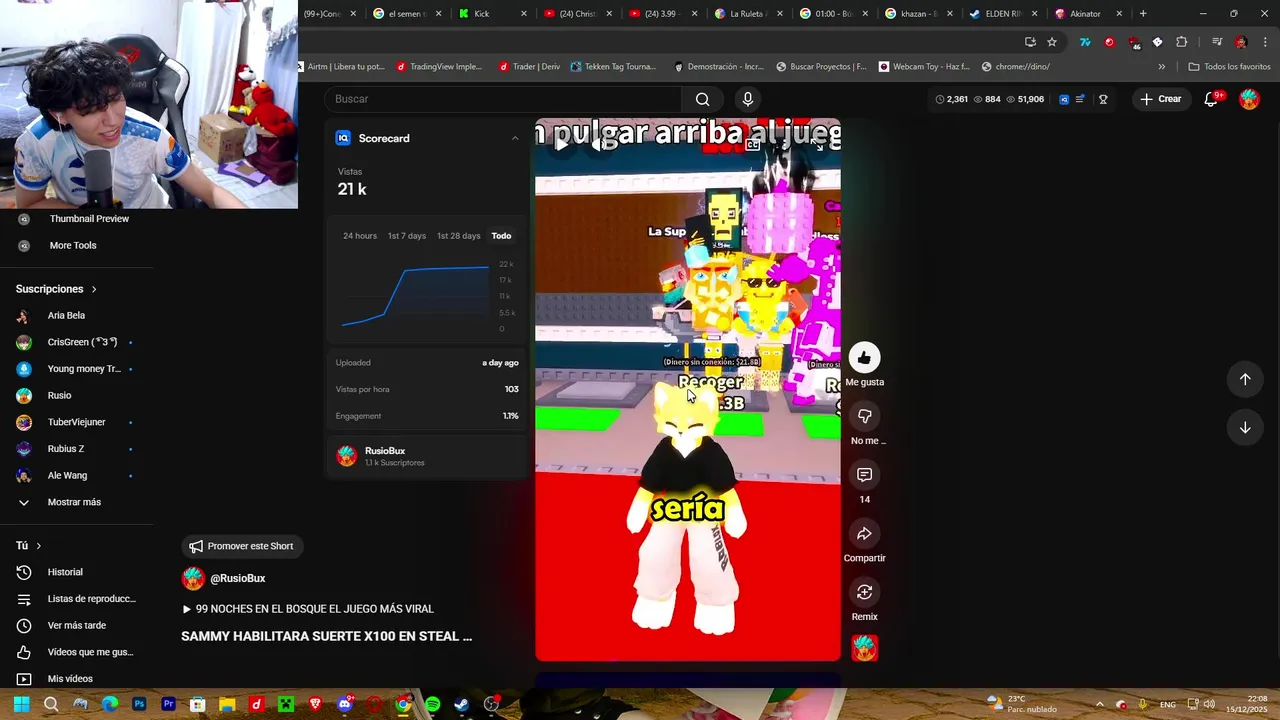The height and width of the screenshot is (720, 1280).
Task: Open Ver más tarde in sidebar
Action: [75, 625]
